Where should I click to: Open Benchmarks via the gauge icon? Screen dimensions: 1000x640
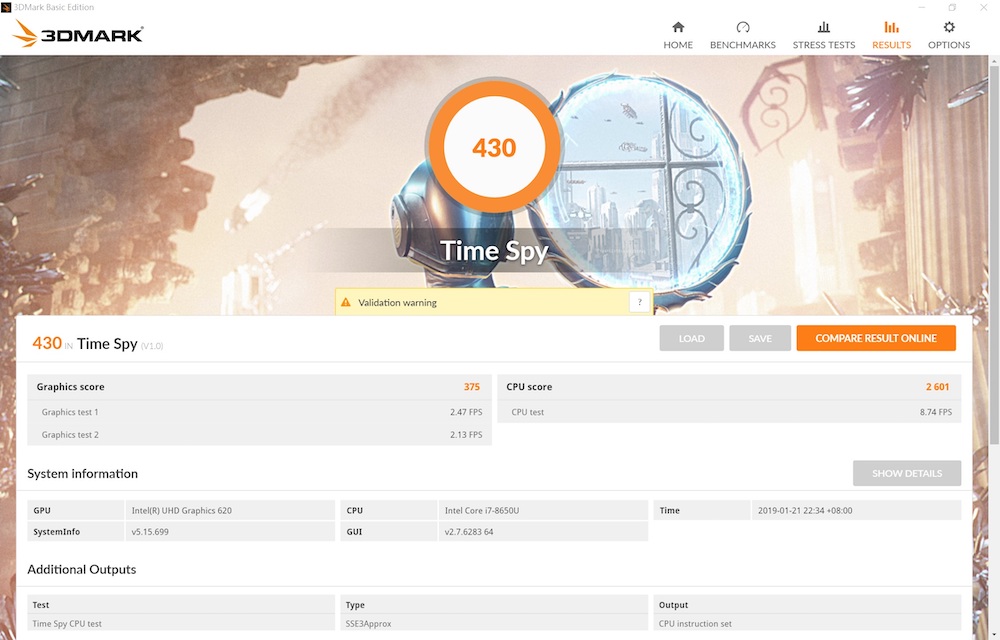(742, 28)
